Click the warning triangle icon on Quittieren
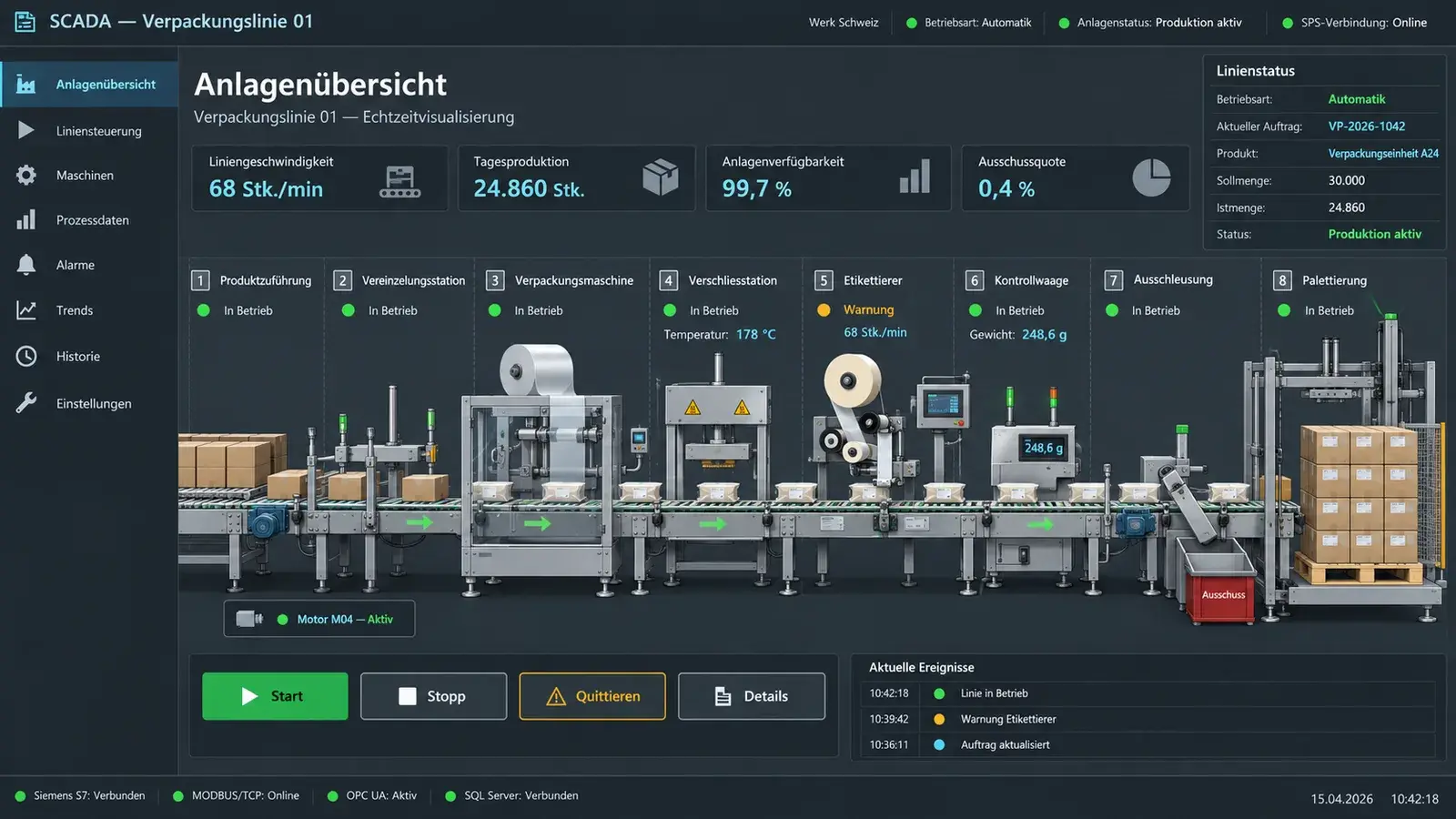 (556, 696)
